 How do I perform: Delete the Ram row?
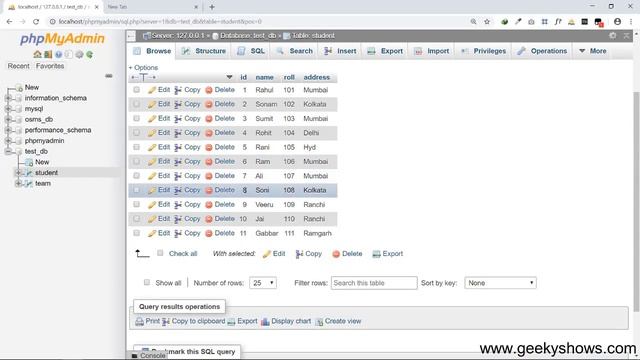pyautogui.click(x=220, y=161)
